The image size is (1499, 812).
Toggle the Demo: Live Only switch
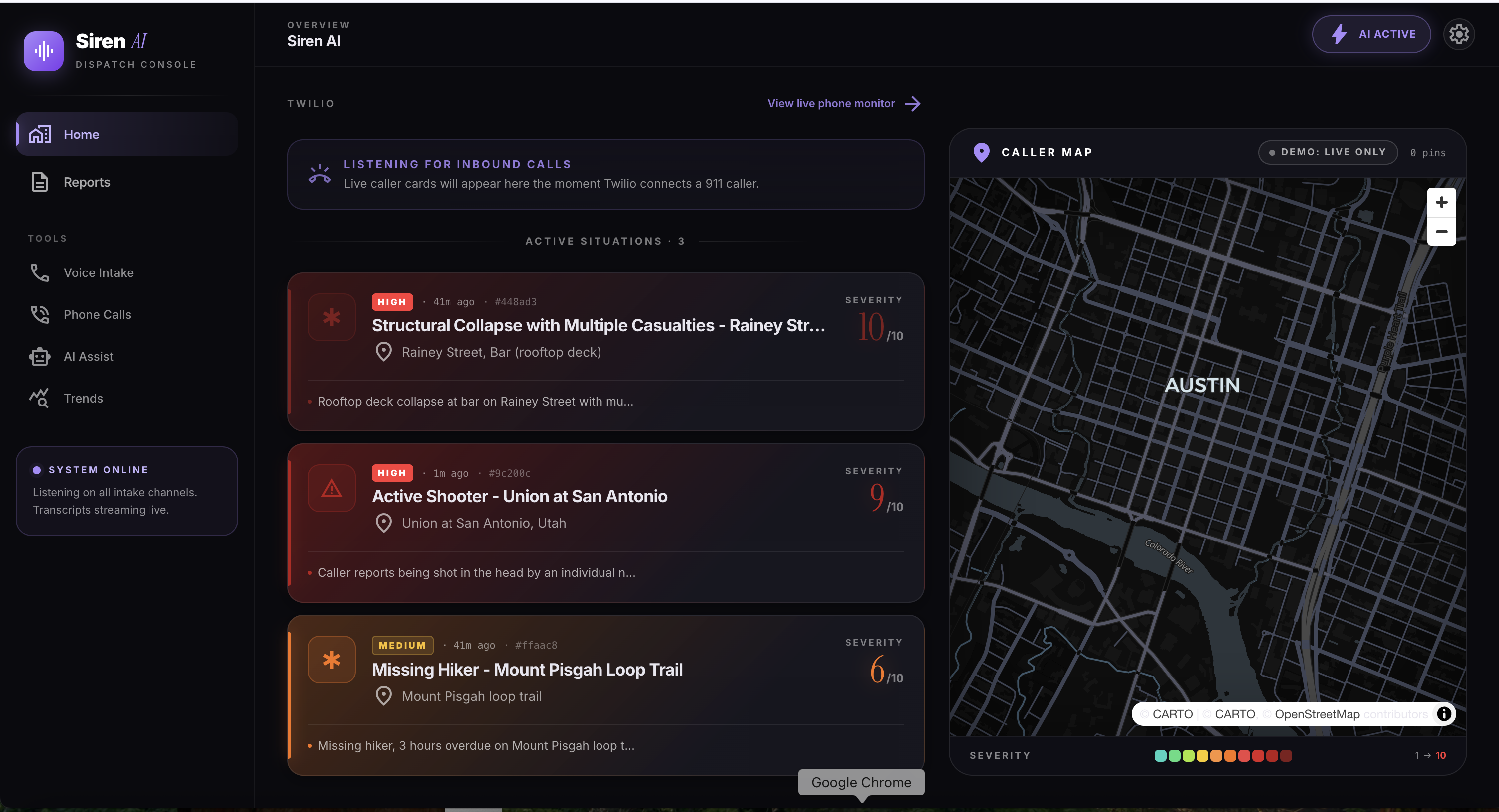point(1328,152)
